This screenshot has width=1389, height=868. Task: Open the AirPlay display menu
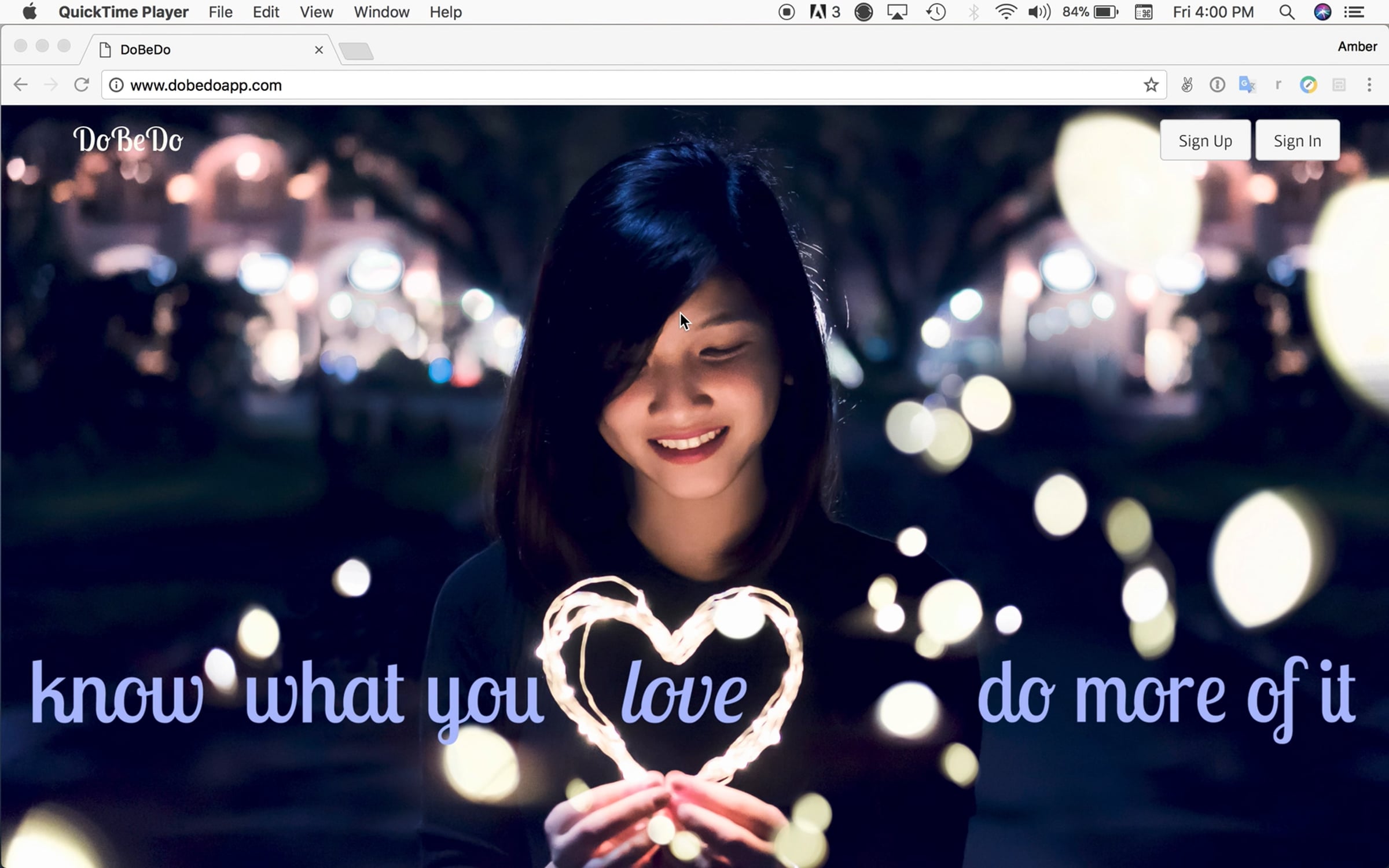click(x=897, y=12)
